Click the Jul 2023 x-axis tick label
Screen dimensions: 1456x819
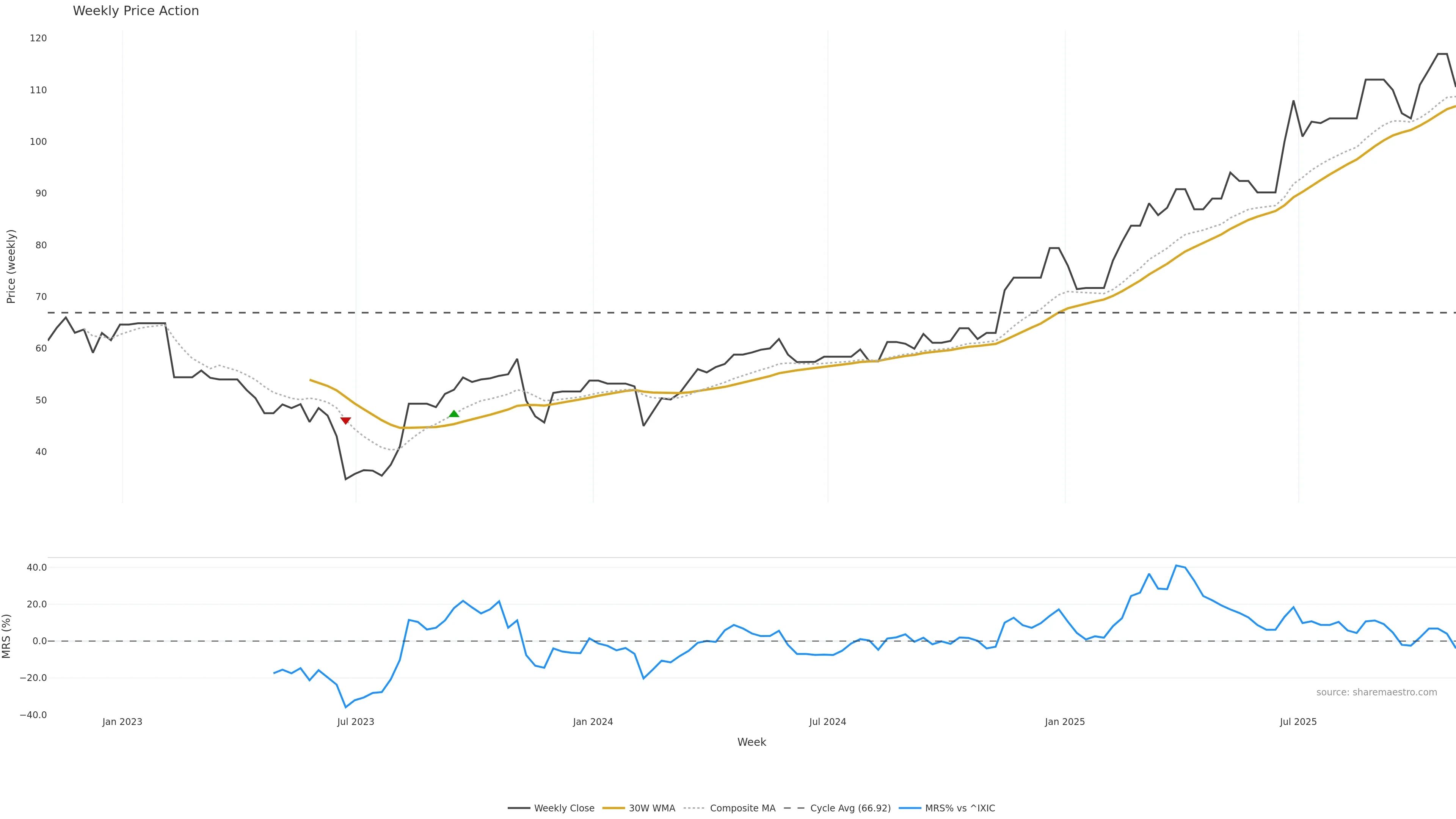[x=356, y=722]
